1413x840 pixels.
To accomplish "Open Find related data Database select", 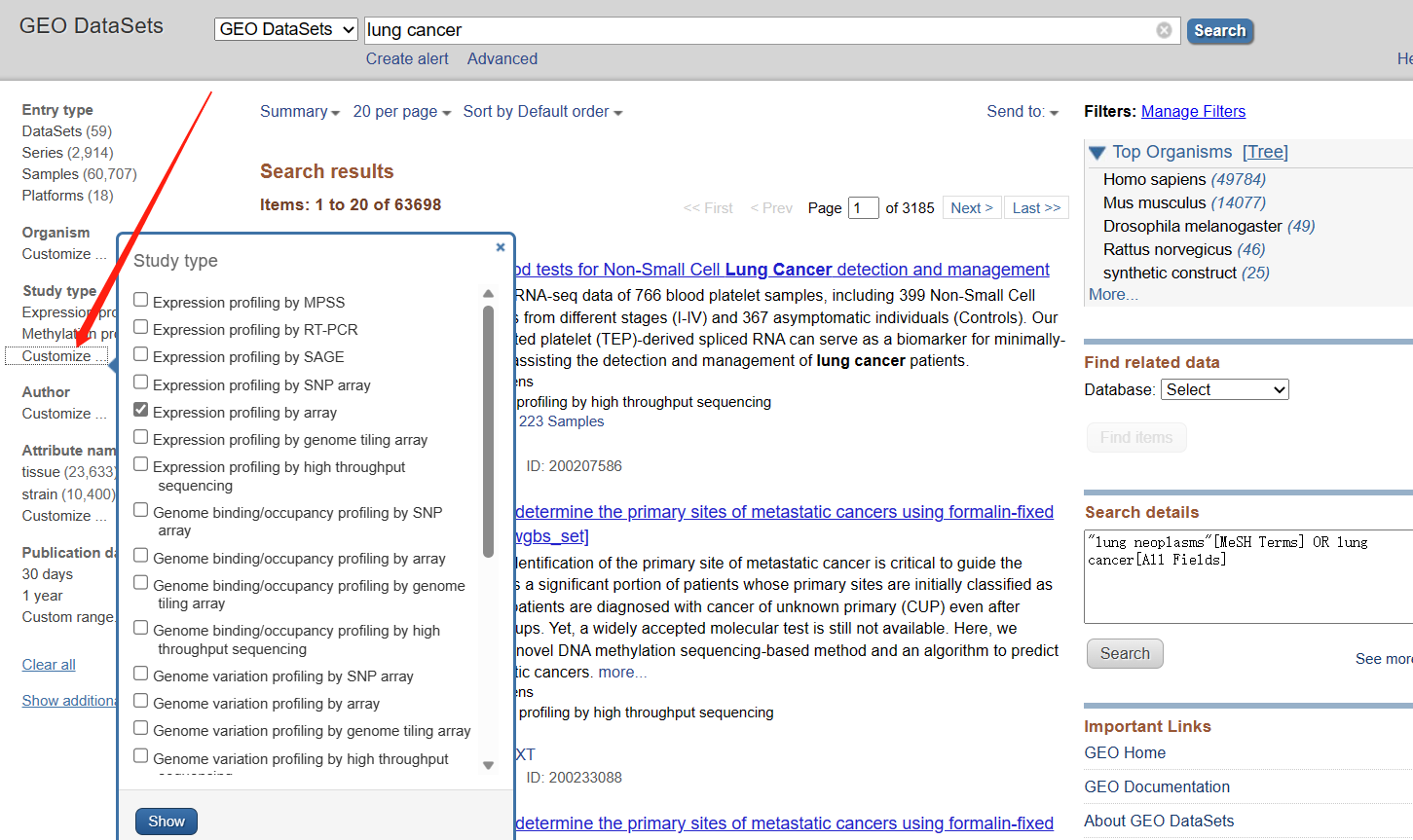I will pos(1224,389).
